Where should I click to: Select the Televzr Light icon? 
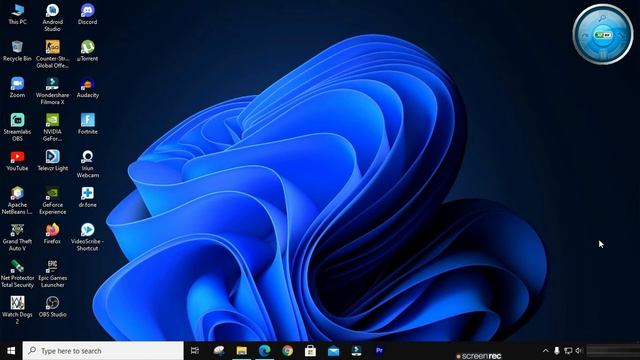pos(53,160)
